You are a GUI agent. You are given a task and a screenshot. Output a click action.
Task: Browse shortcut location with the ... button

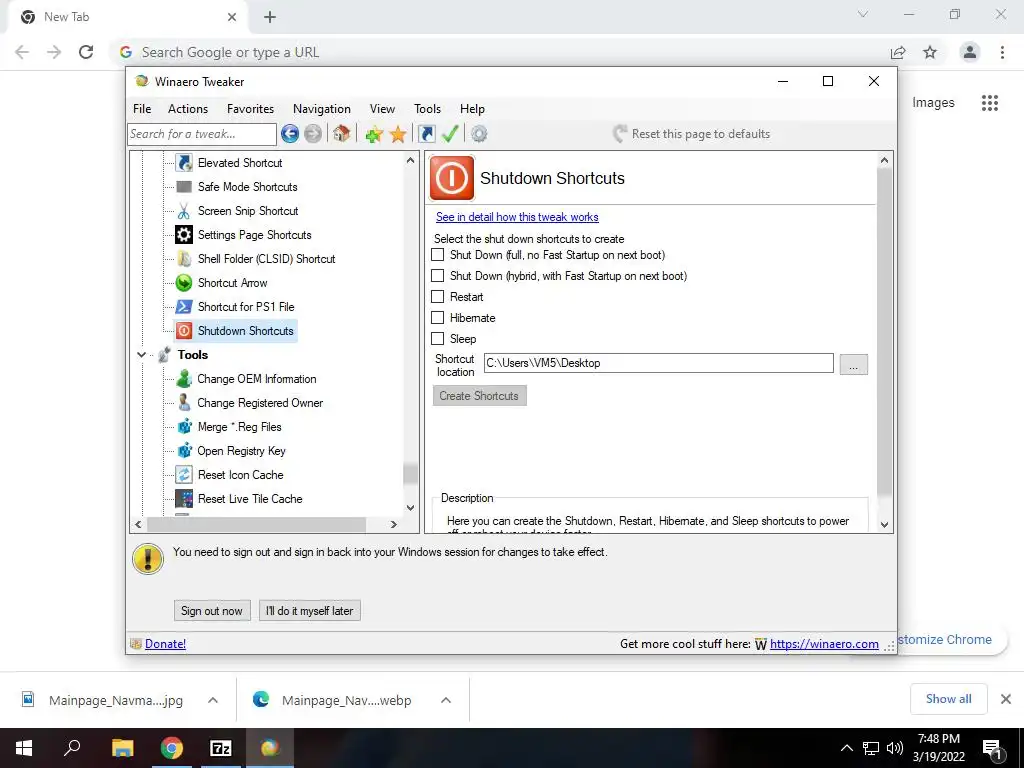pyautogui.click(x=853, y=364)
